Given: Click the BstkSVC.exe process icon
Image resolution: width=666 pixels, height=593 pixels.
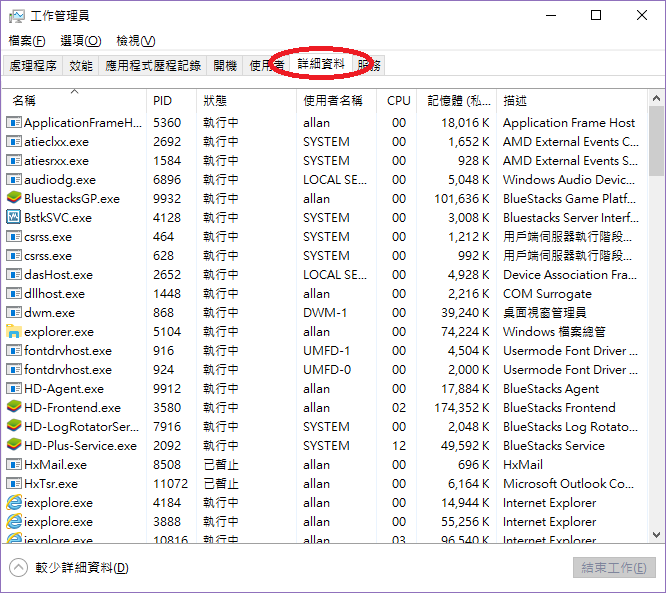Looking at the screenshot, I should click(x=14, y=217).
